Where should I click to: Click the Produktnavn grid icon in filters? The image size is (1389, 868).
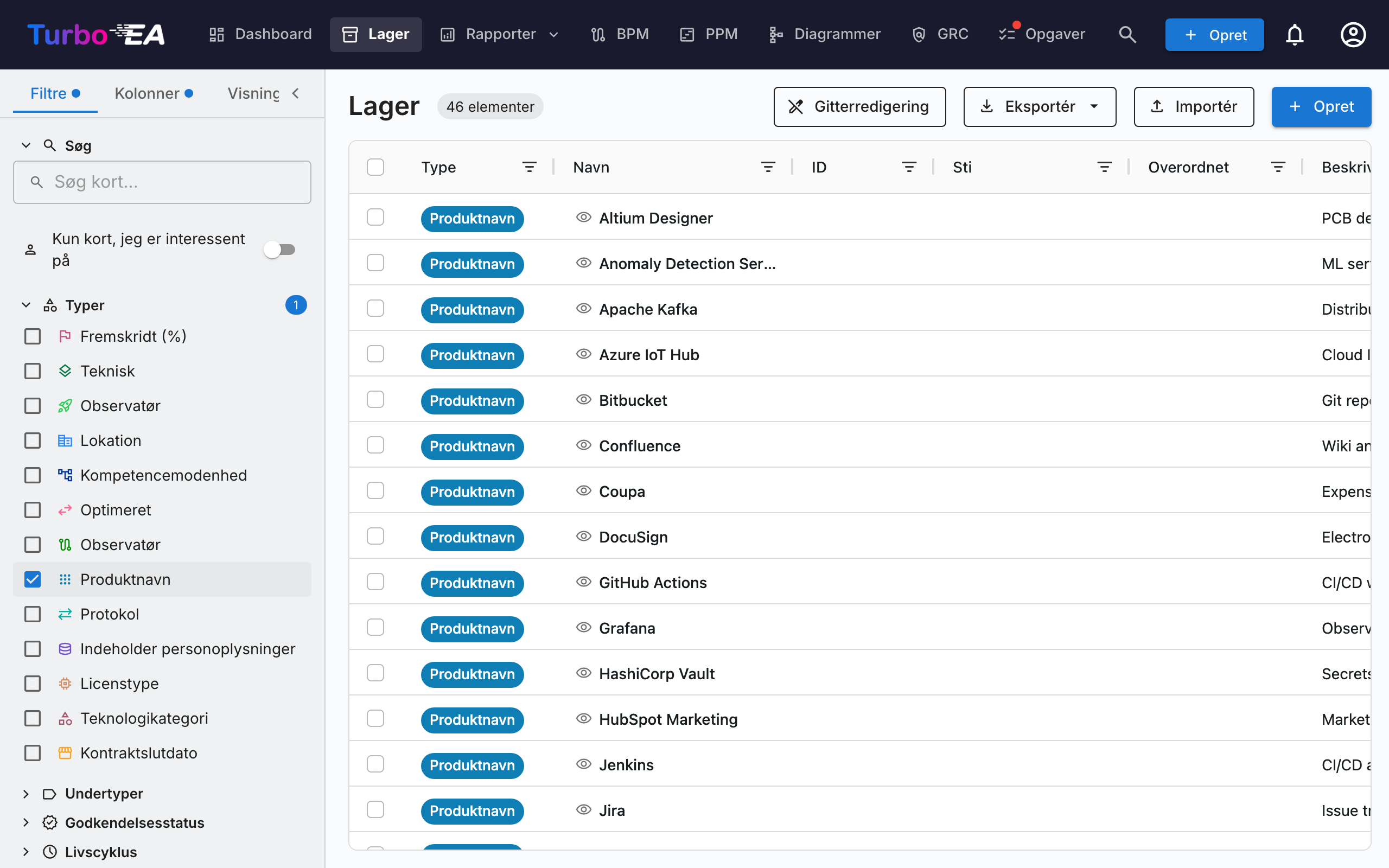(65, 579)
